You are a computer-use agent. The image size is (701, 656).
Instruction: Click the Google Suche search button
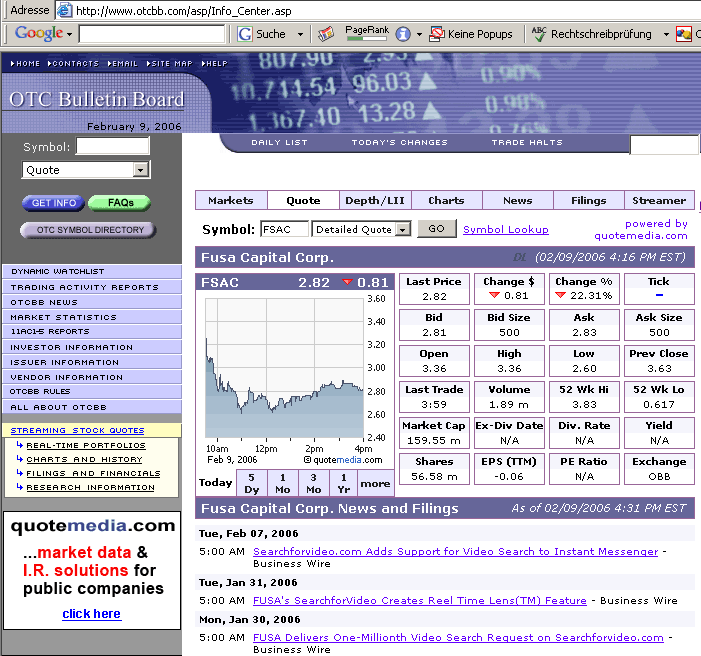(262, 34)
